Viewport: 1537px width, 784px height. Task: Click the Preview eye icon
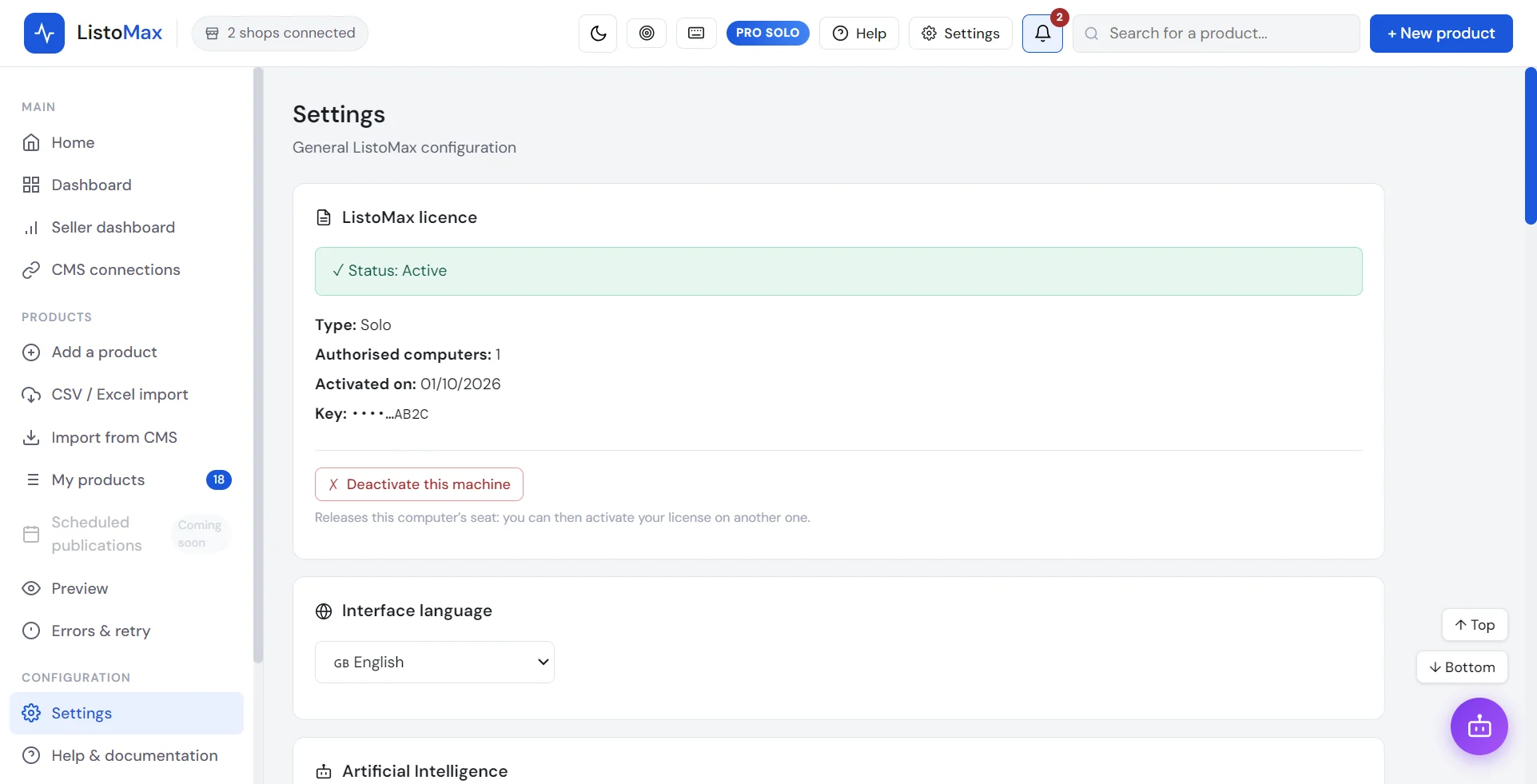pos(31,588)
